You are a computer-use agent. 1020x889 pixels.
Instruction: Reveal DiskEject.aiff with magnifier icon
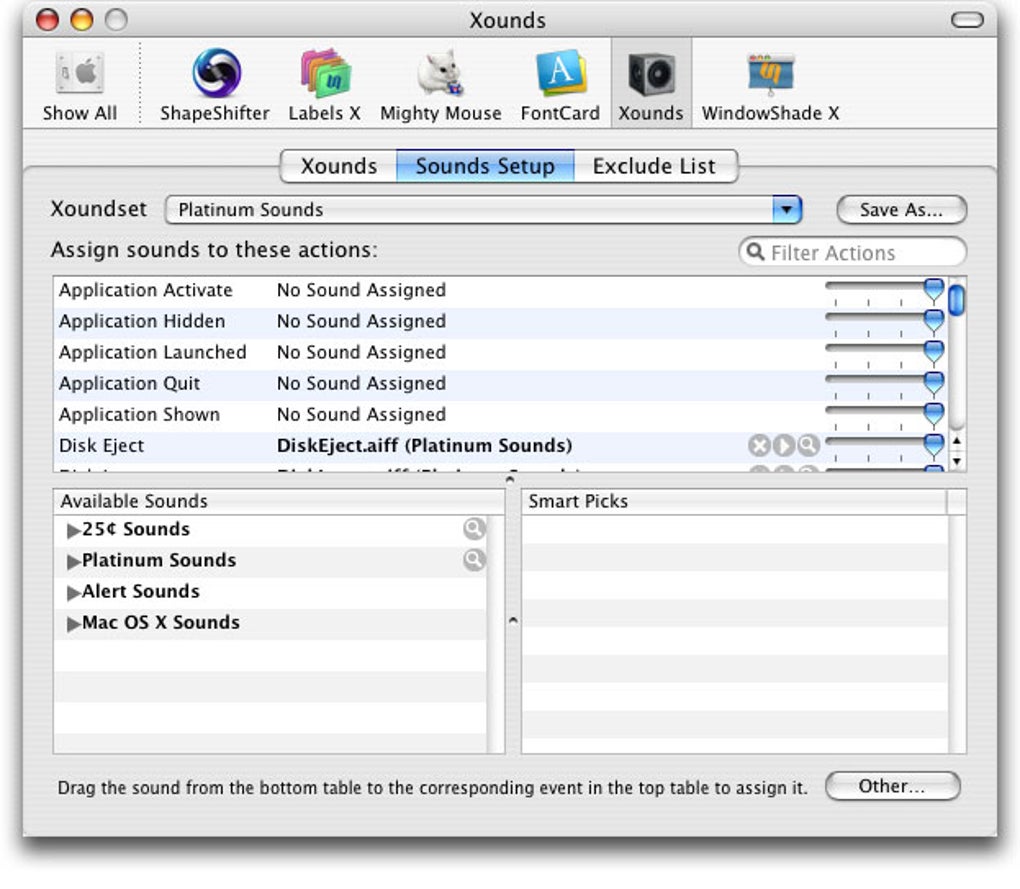(808, 445)
